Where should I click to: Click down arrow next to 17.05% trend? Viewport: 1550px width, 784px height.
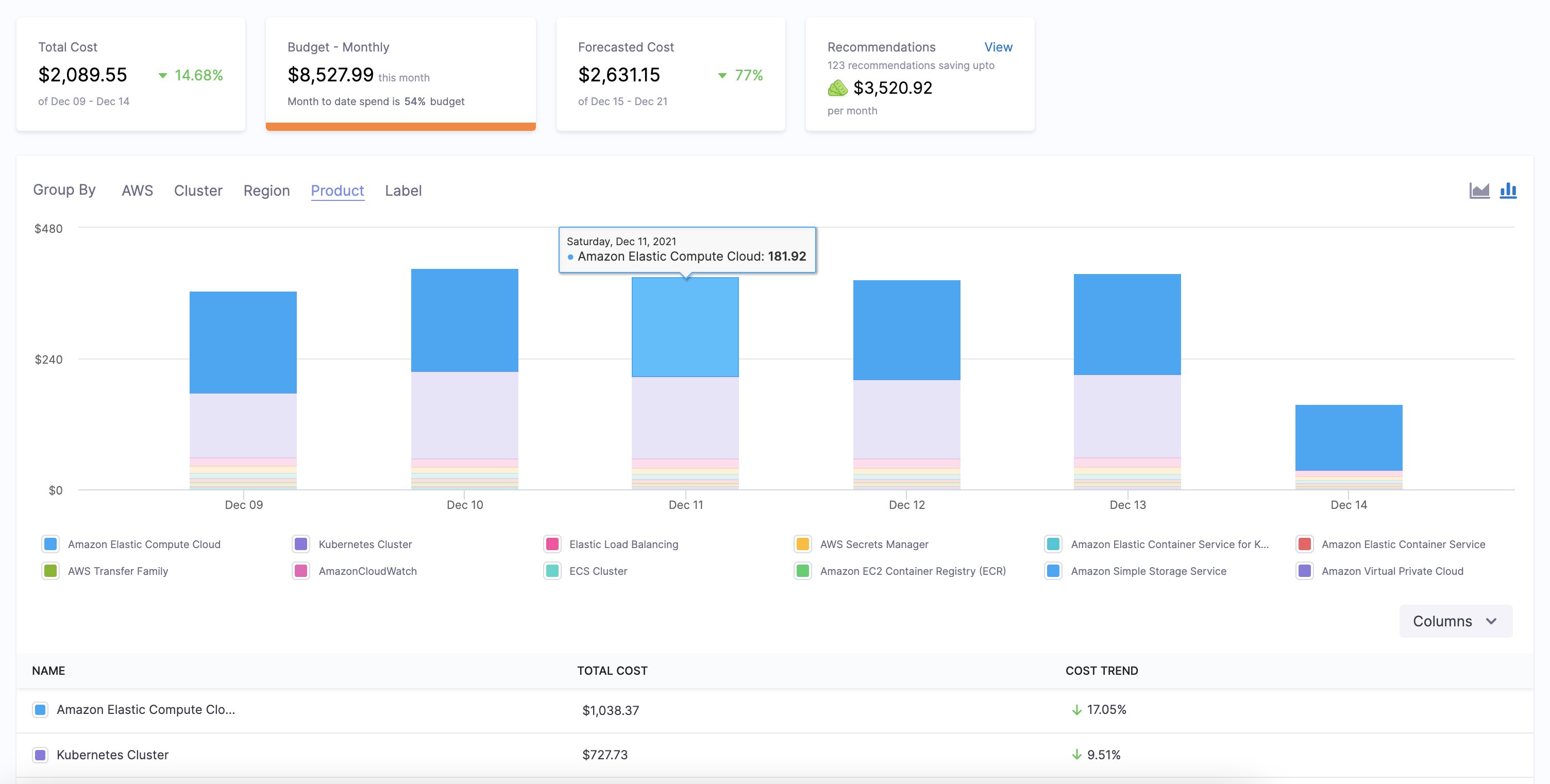coord(1076,710)
